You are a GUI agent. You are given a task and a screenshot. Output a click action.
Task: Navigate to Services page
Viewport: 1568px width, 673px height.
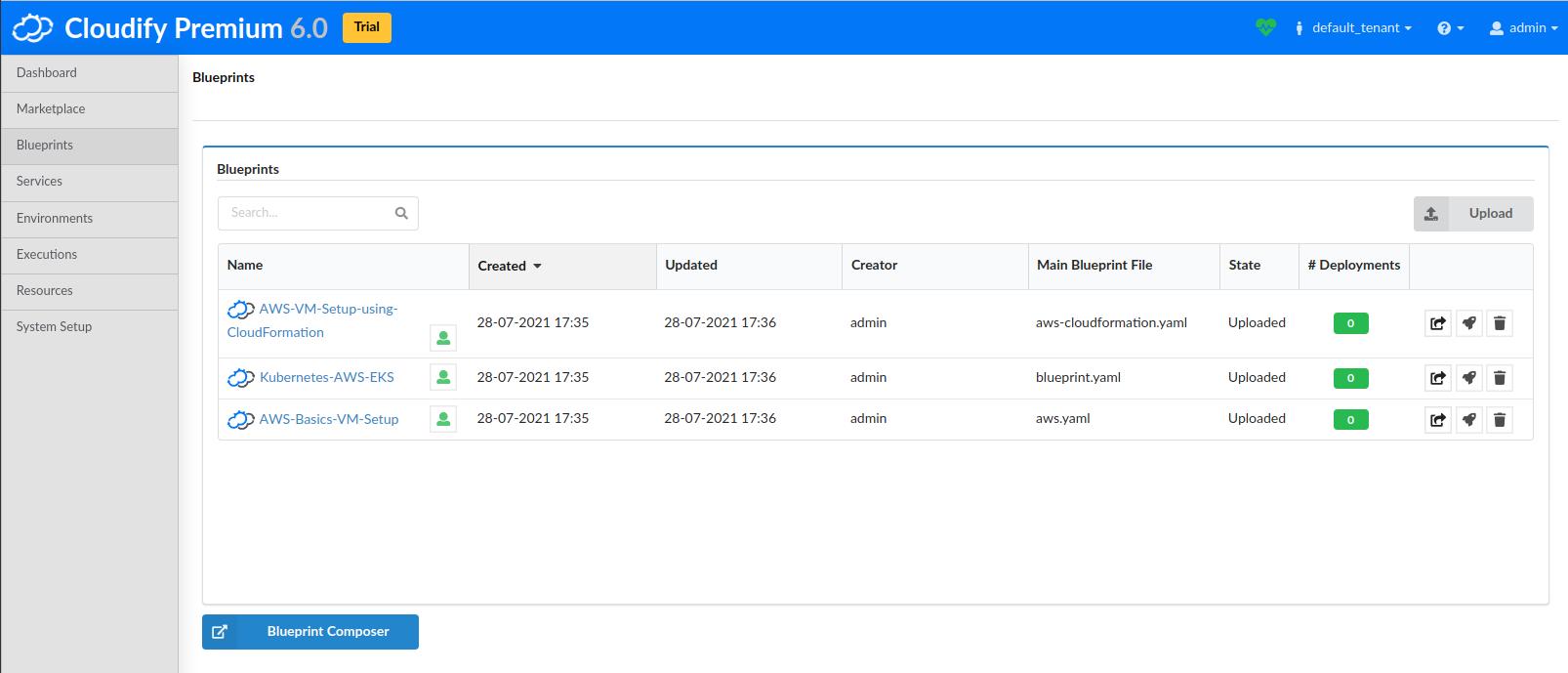[x=89, y=182]
